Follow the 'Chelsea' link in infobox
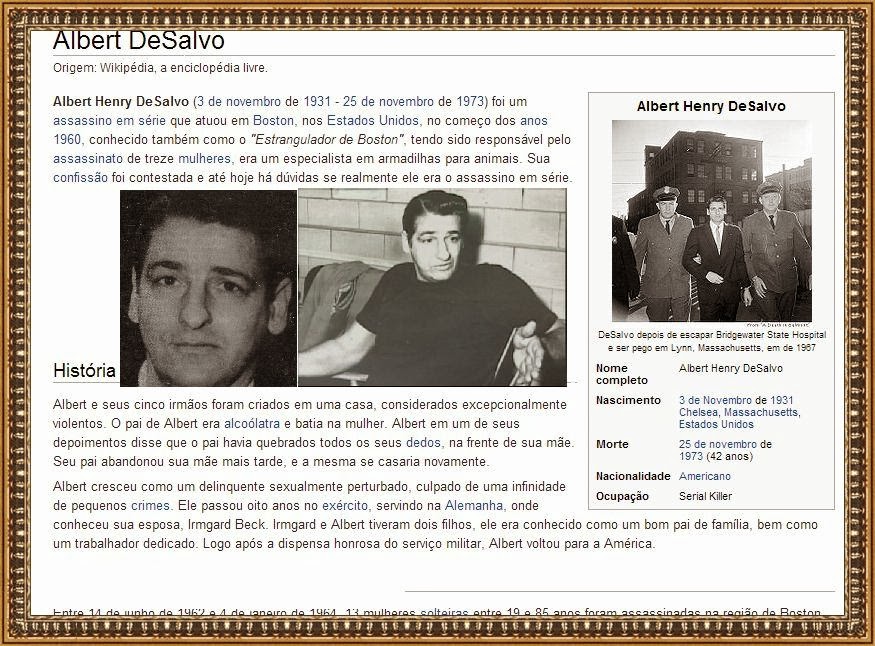Image resolution: width=875 pixels, height=646 pixels. click(699, 412)
